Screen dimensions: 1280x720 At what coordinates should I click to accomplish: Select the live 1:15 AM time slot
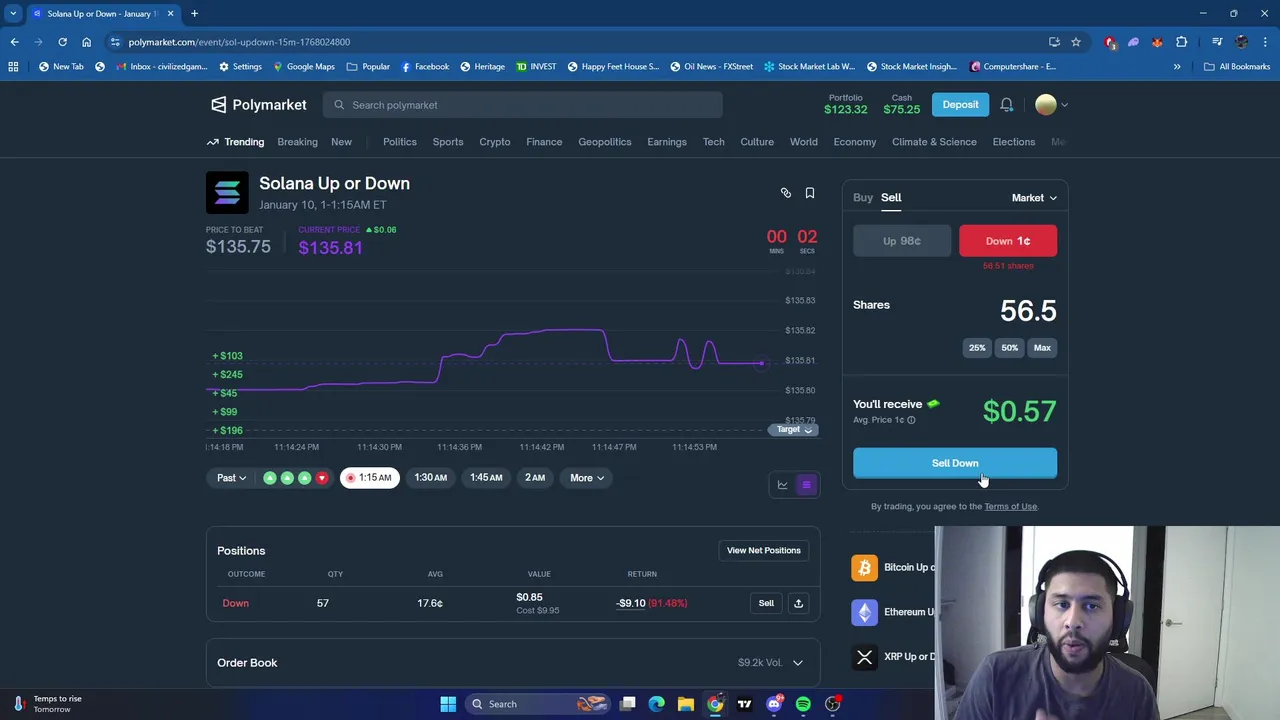(369, 478)
